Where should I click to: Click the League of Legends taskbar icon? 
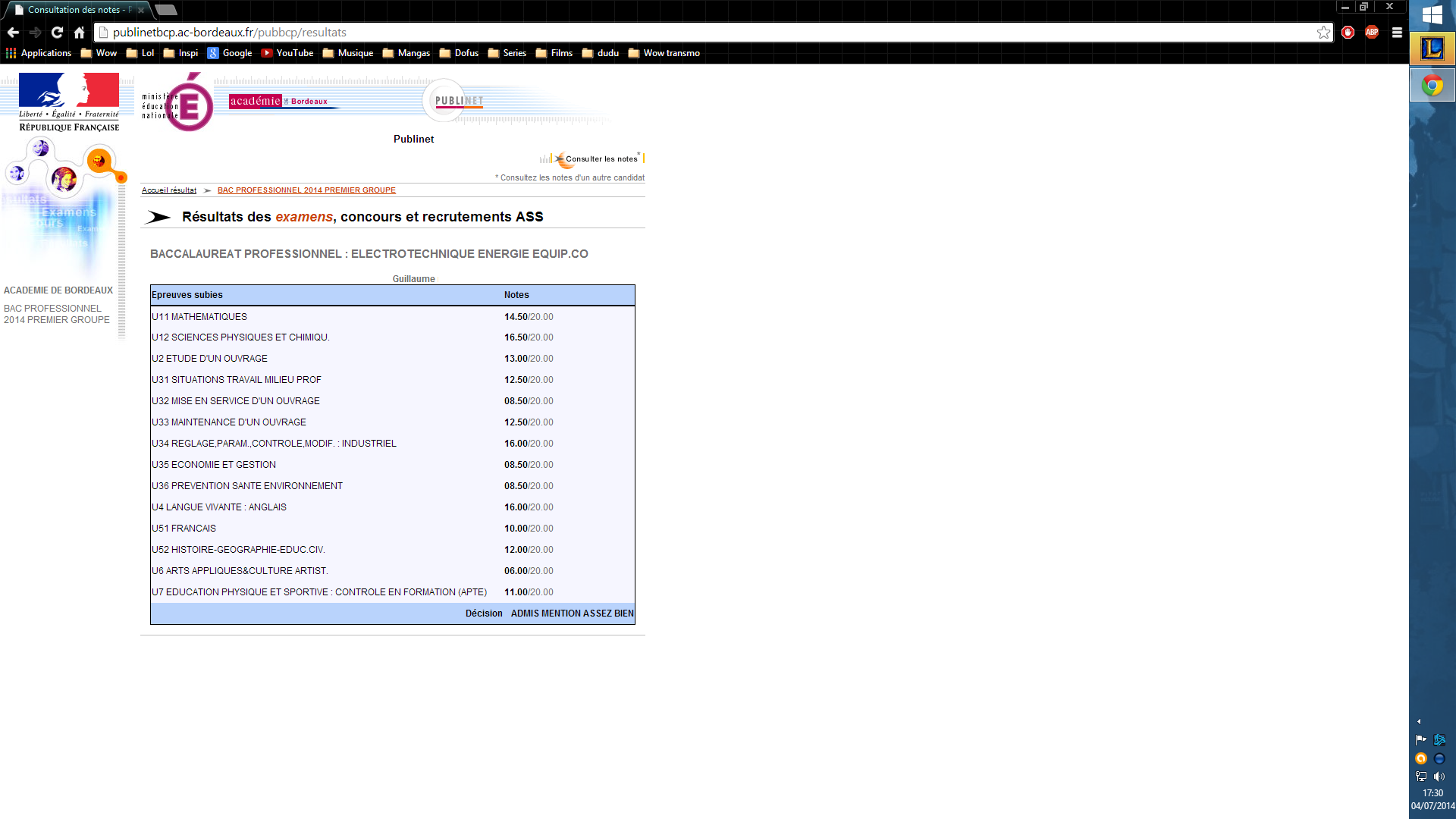pos(1432,49)
